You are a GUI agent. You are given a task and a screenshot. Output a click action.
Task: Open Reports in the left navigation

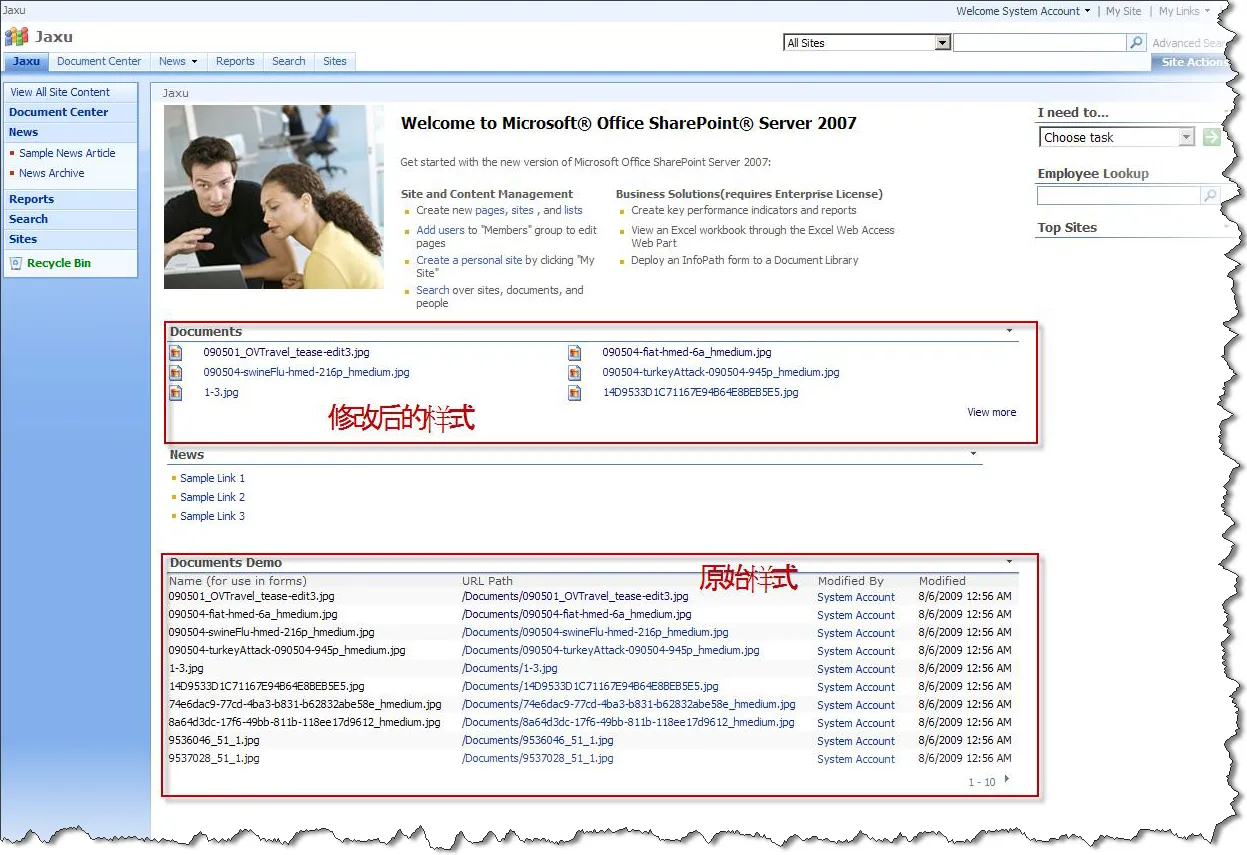(31, 199)
